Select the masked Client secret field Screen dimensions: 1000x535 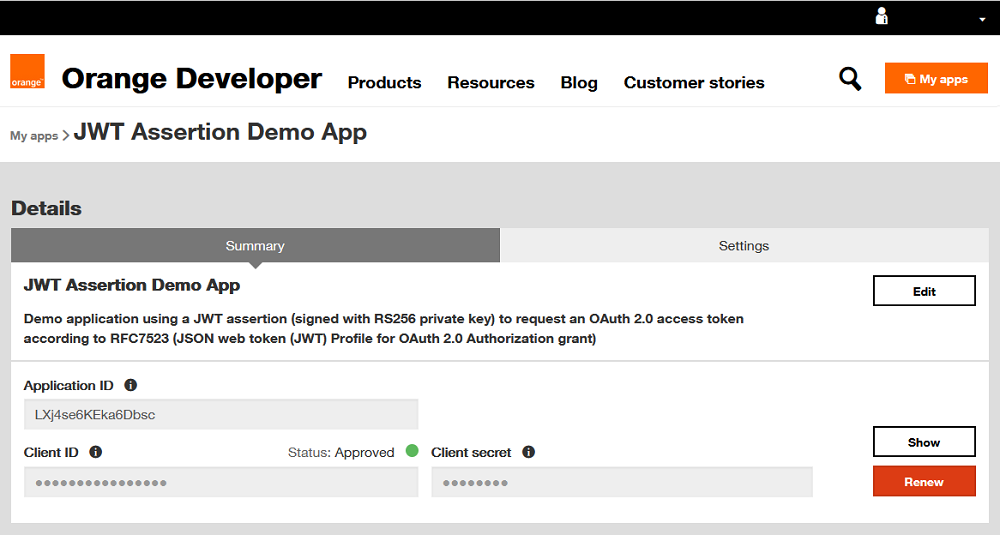622,482
